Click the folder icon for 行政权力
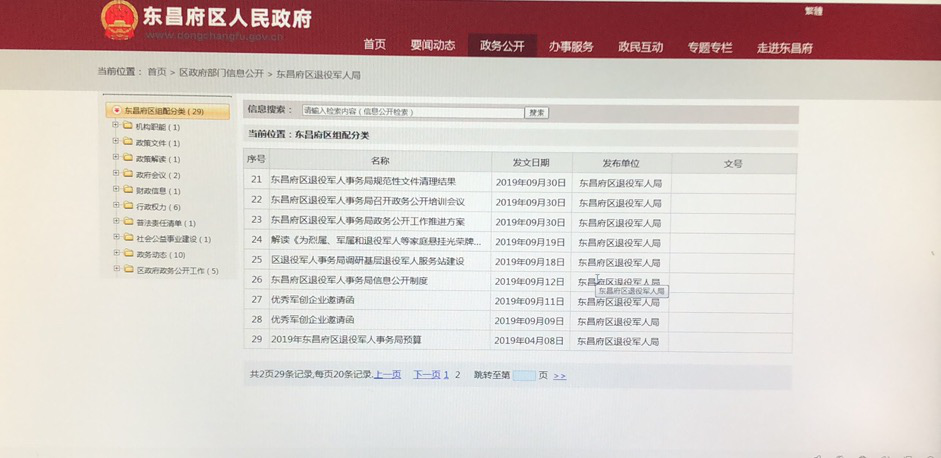This screenshot has height=458, width=941. pyautogui.click(x=128, y=207)
